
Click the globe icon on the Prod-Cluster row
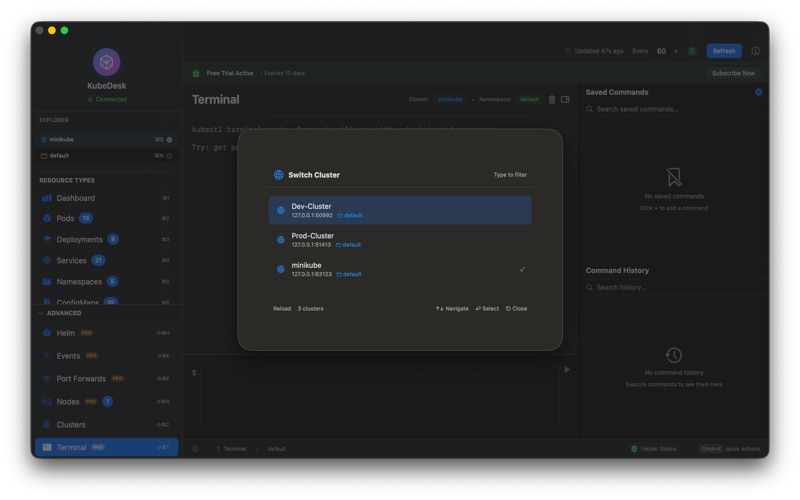point(281,240)
